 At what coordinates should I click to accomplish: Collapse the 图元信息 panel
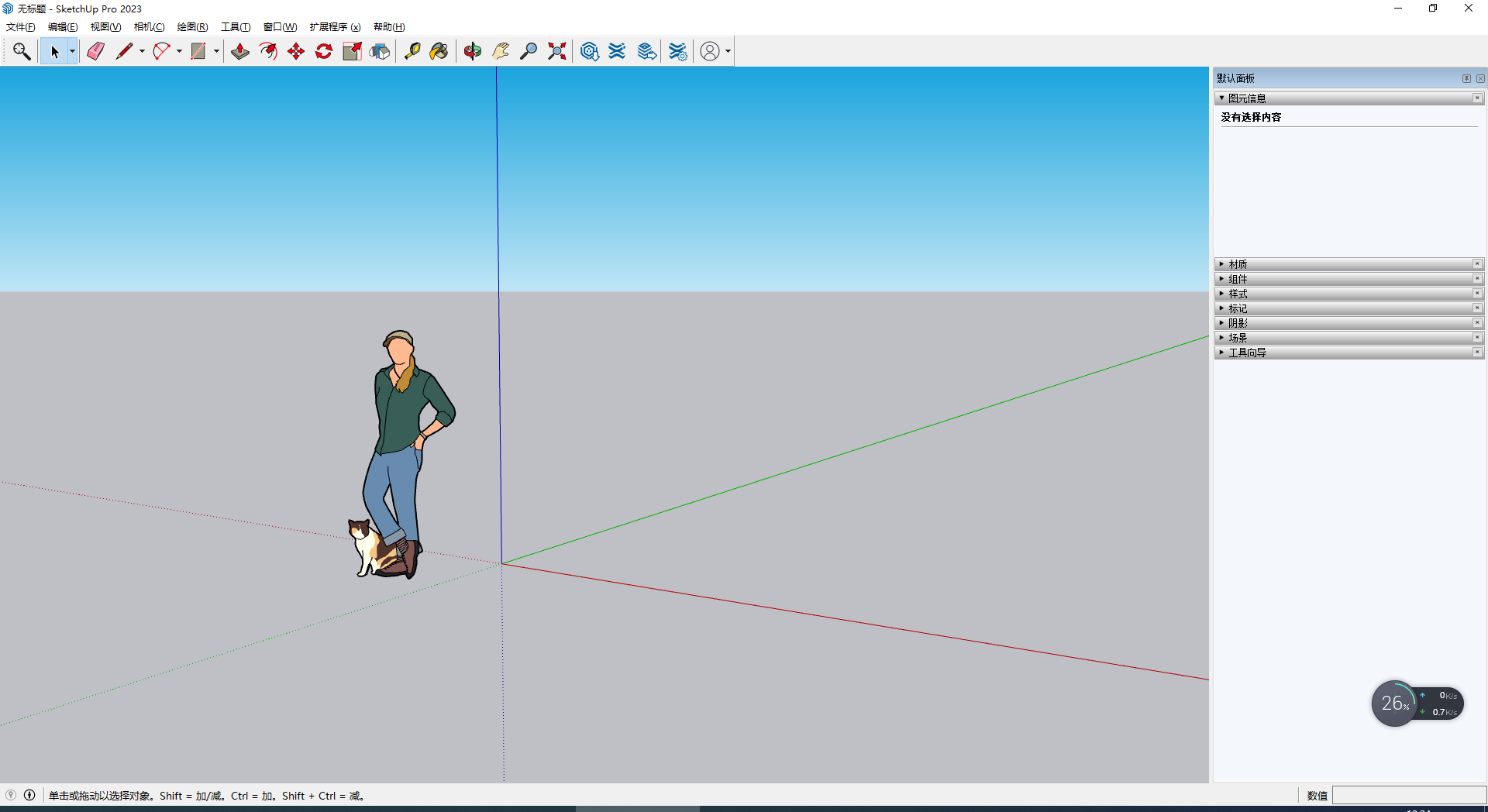point(1222,98)
